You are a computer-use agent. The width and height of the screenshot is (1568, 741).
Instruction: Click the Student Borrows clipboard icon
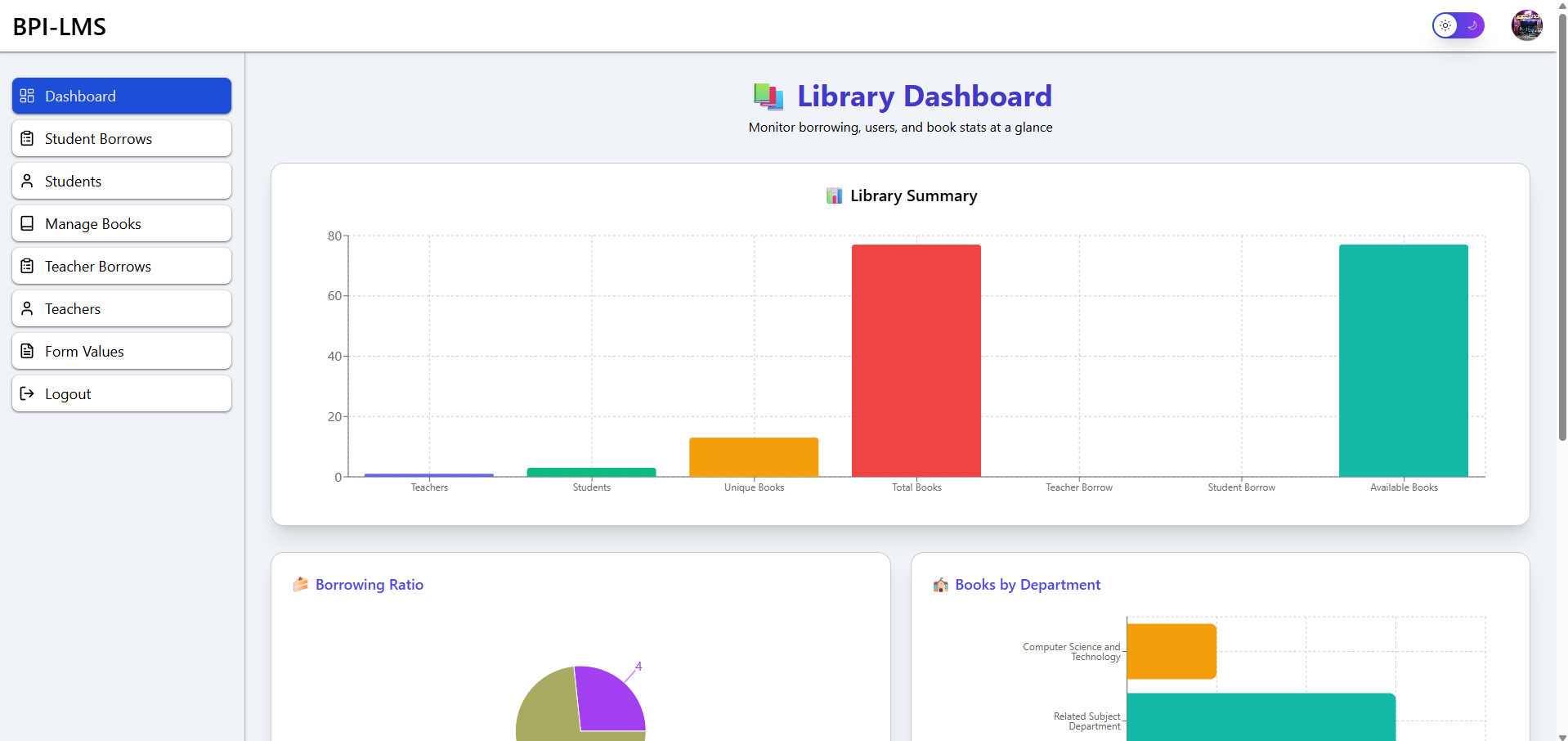click(27, 138)
